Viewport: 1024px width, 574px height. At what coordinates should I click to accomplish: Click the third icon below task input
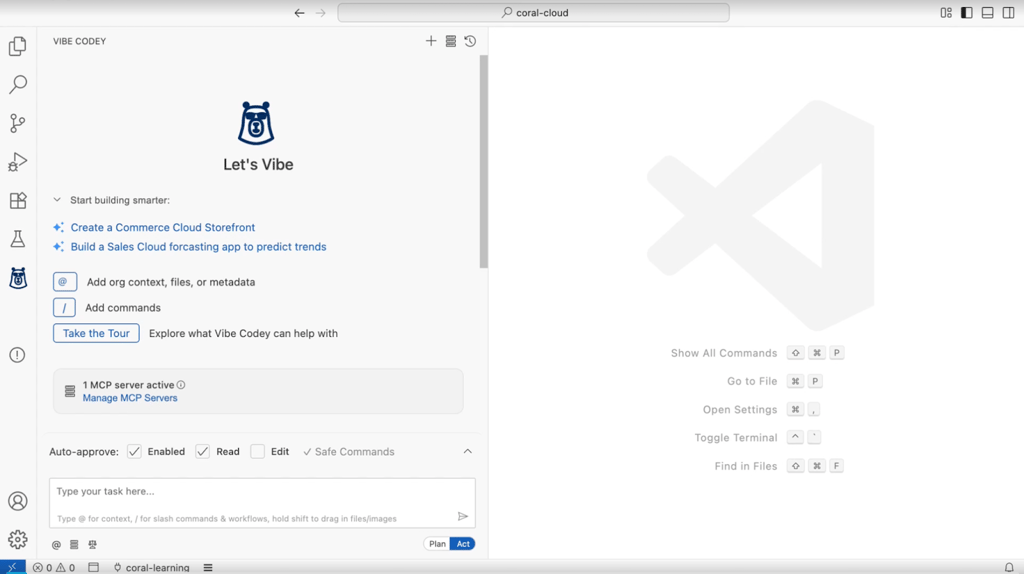pos(93,545)
